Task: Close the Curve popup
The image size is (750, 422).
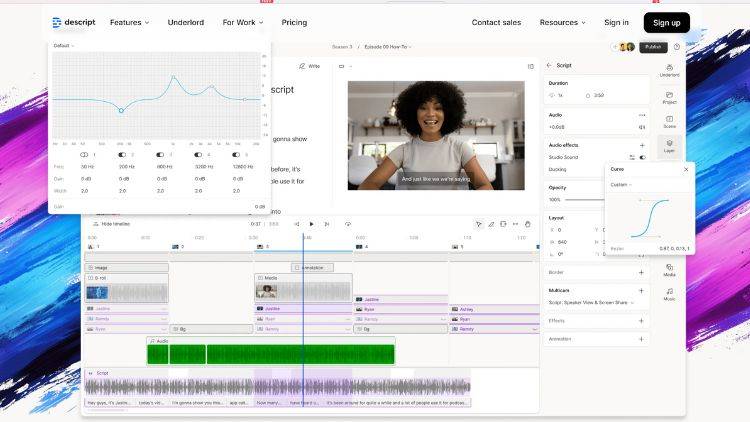Action: click(x=686, y=169)
